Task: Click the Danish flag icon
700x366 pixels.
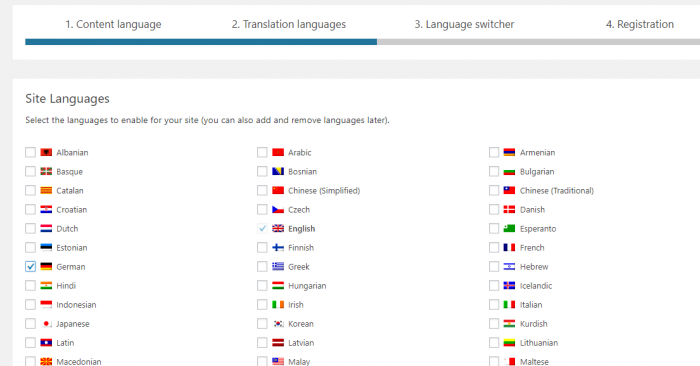Action: point(509,210)
